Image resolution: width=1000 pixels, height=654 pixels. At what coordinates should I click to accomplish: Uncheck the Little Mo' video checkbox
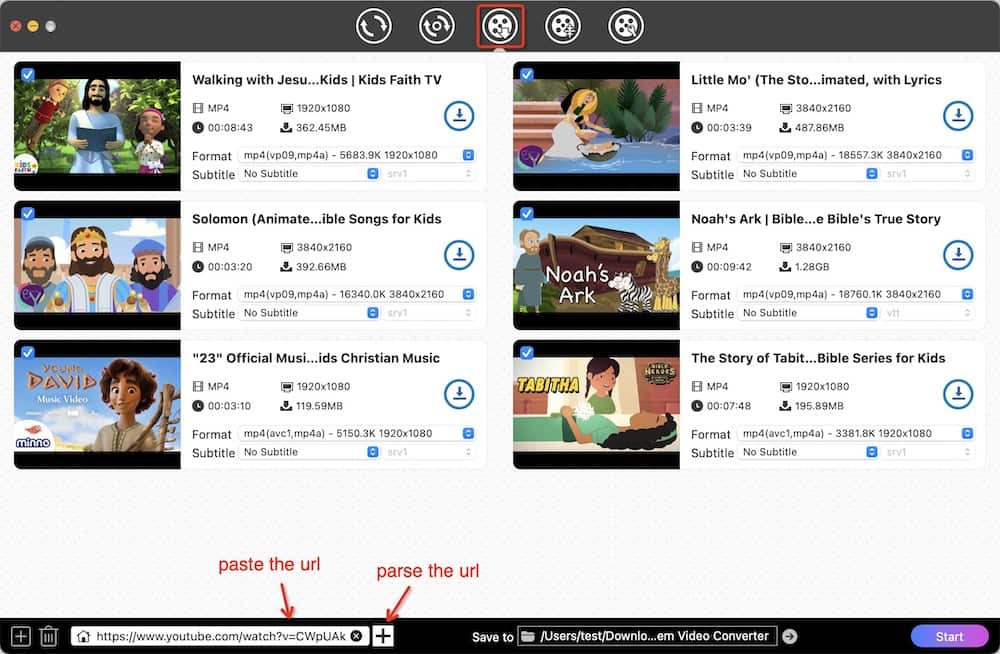tap(527, 74)
